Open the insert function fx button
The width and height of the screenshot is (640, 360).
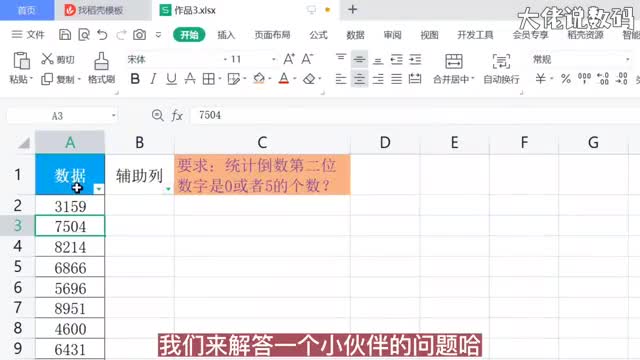(177, 116)
